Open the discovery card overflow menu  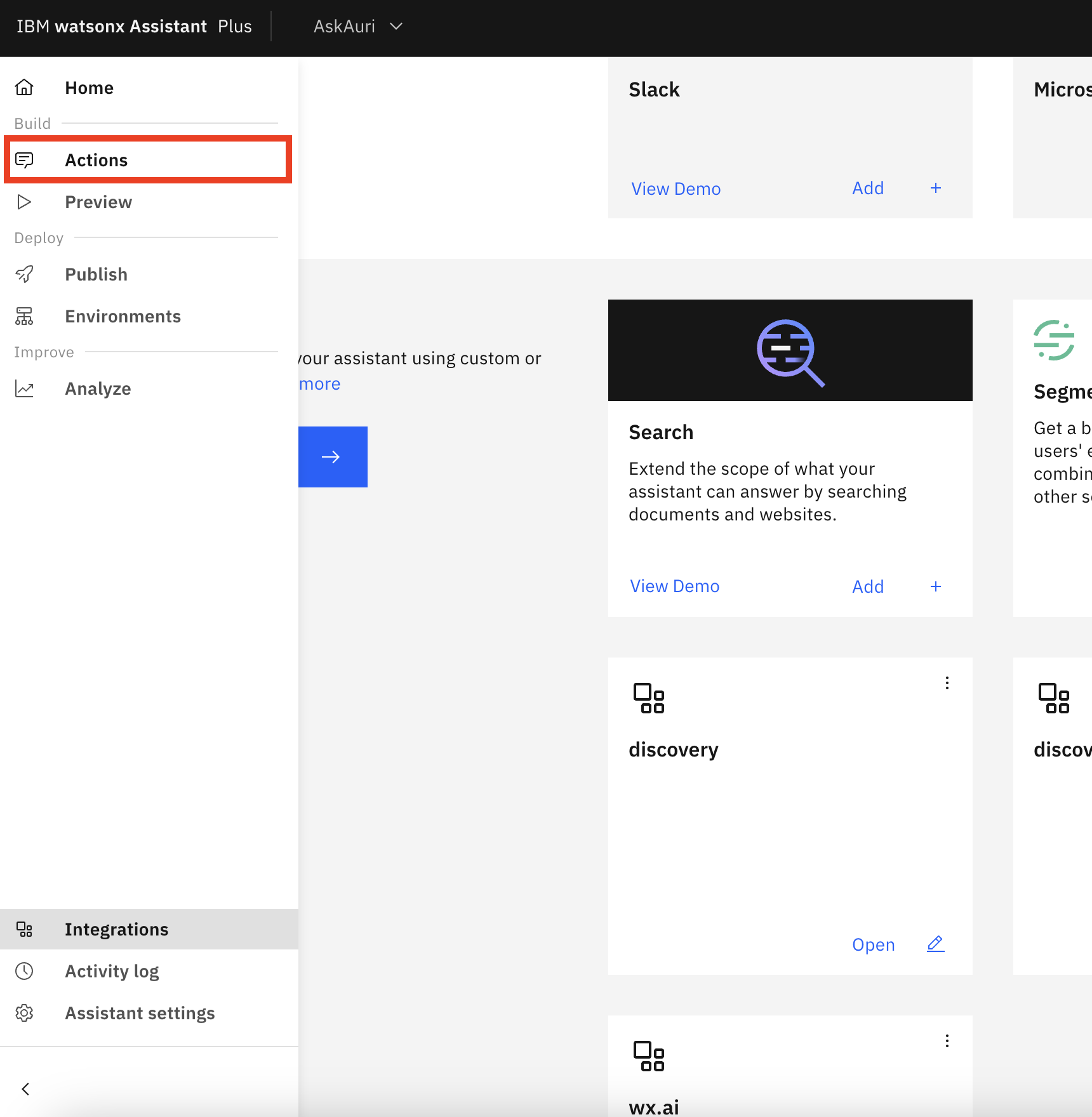[x=947, y=683]
